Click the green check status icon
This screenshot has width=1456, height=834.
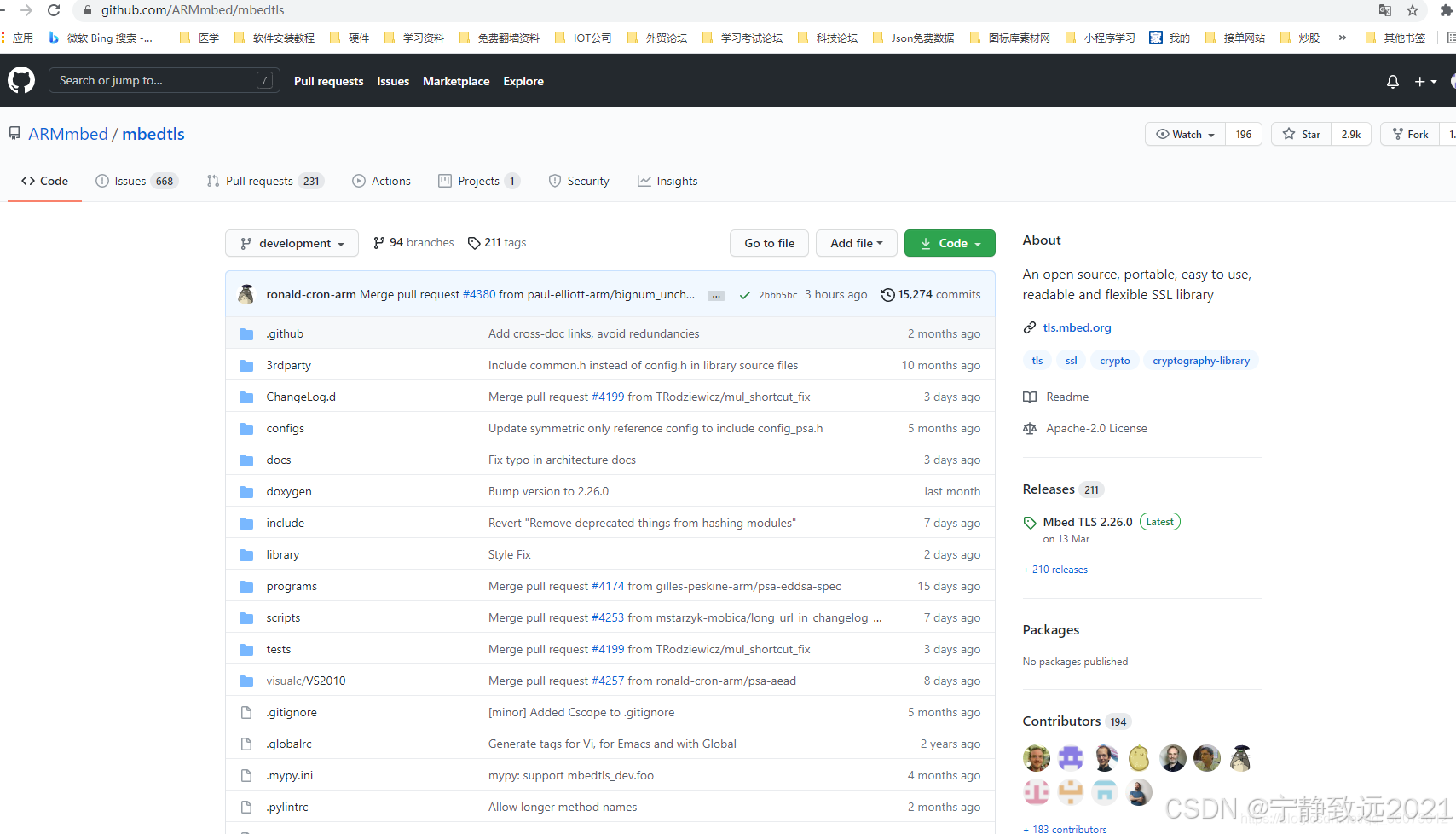click(745, 295)
